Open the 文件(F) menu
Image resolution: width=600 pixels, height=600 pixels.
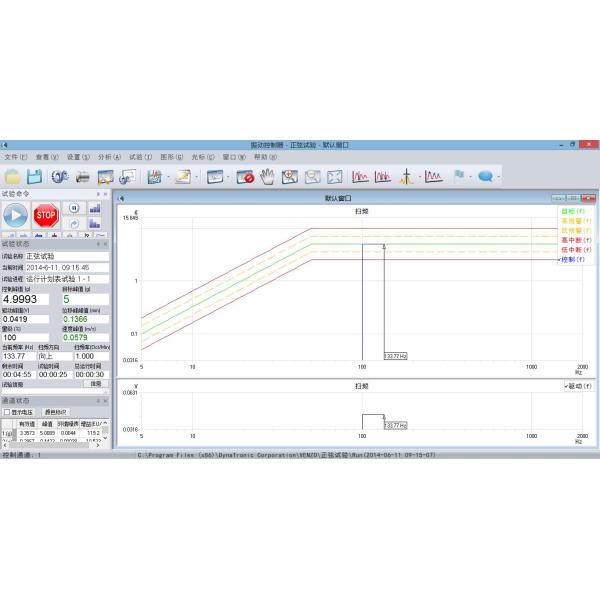point(15,157)
